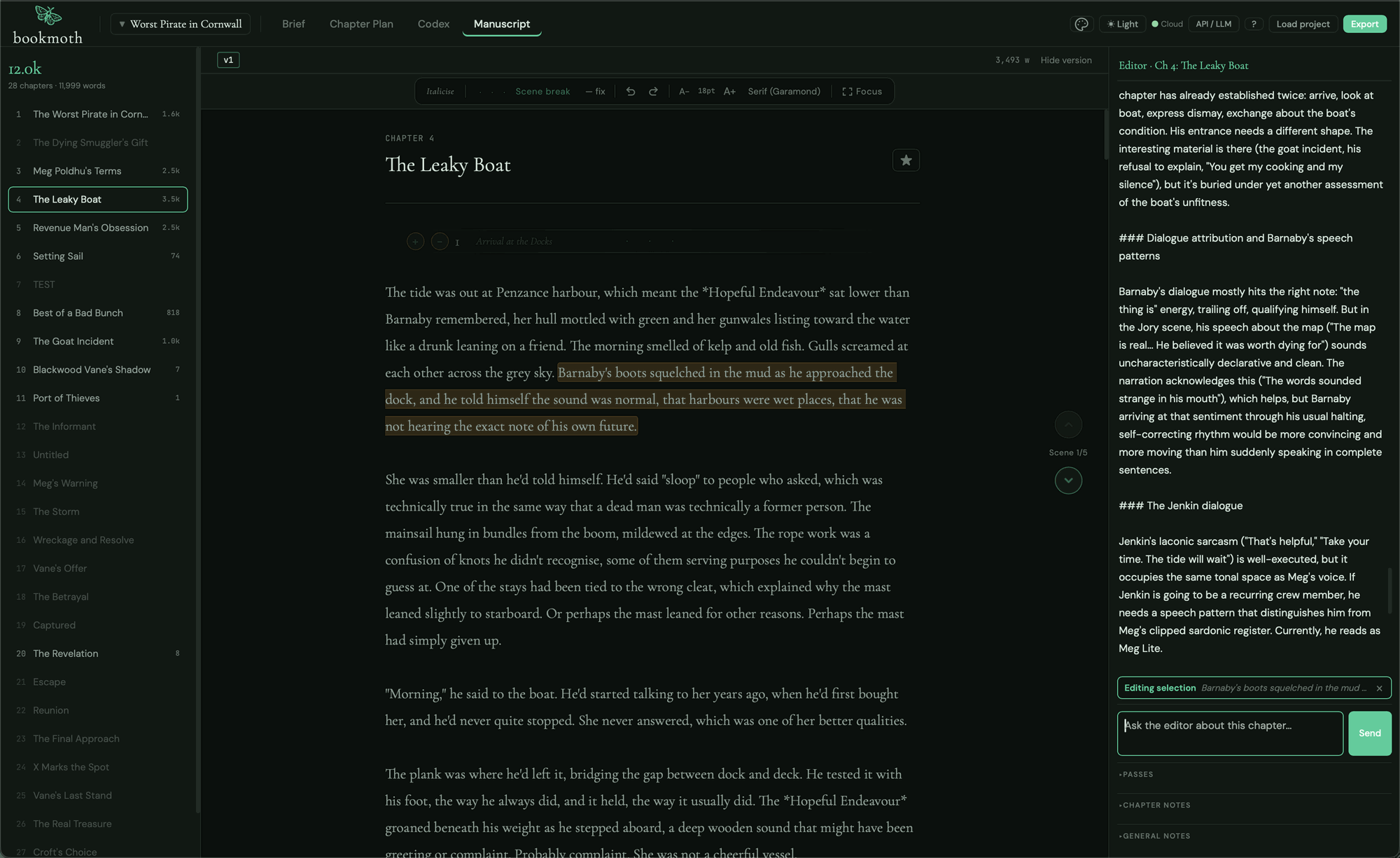Click the Cloud status indicator
The image size is (1400, 858).
(1167, 24)
